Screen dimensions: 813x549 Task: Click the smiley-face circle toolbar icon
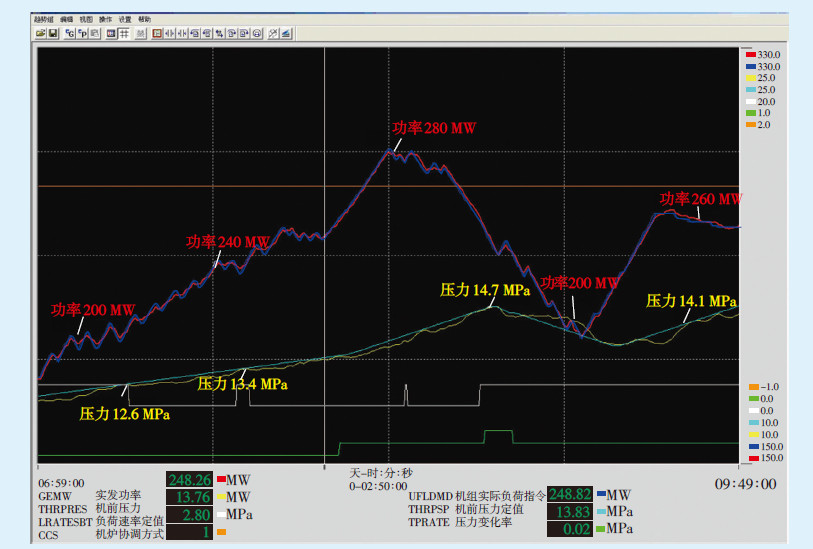pyautogui.click(x=256, y=33)
